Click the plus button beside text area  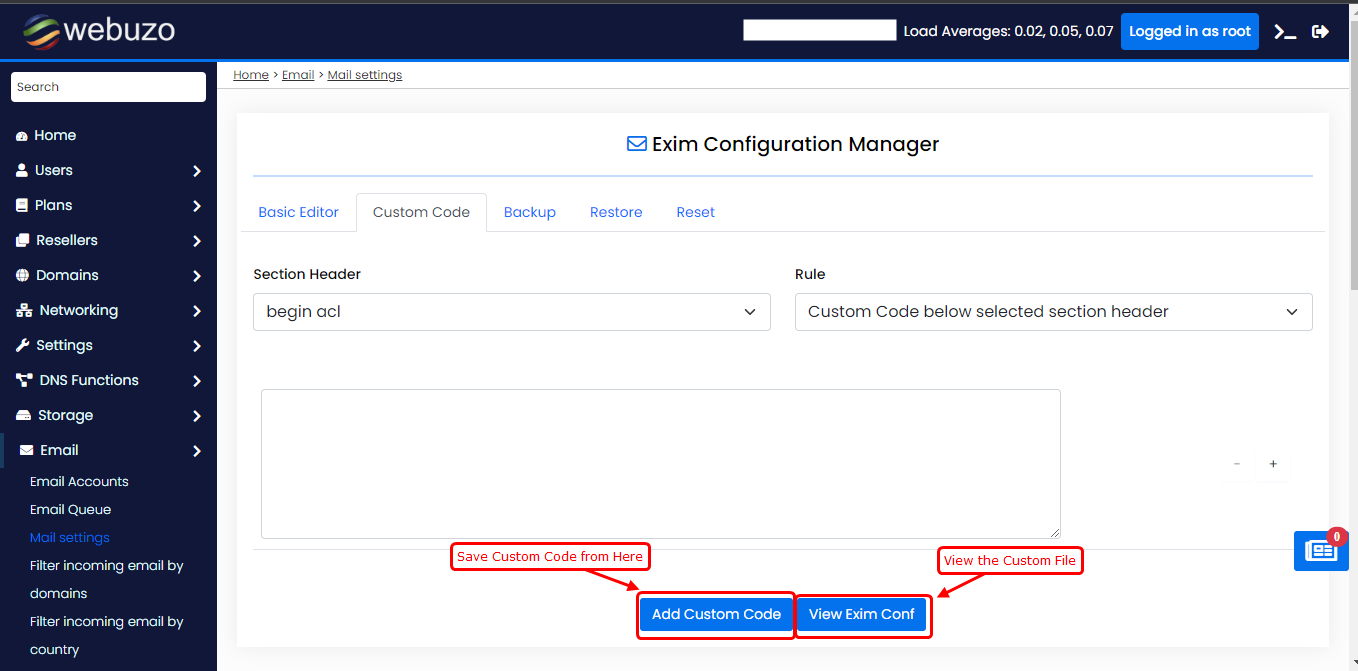[1273, 464]
